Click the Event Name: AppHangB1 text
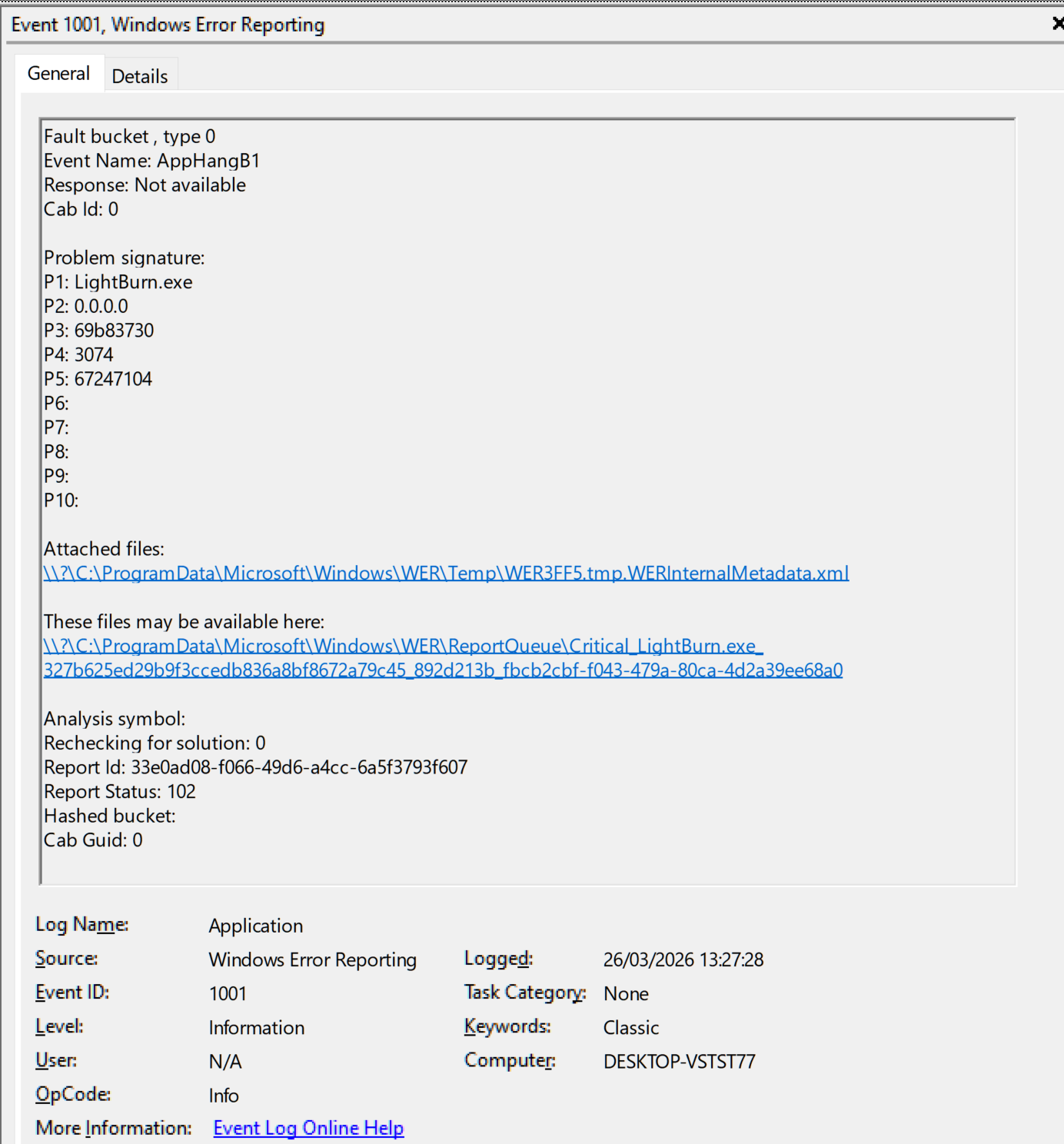The width and height of the screenshot is (1064, 1144). click(151, 161)
